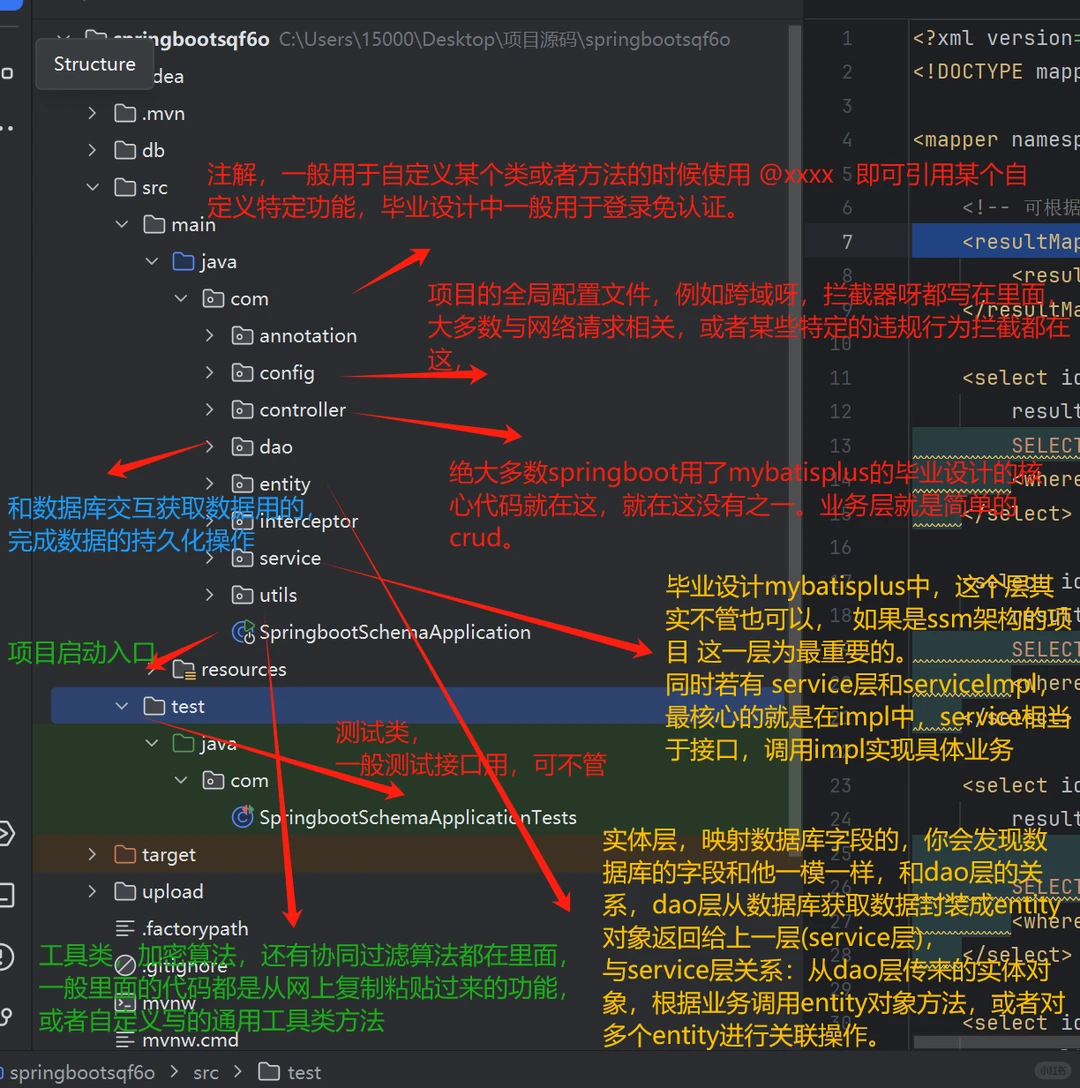Select line number 7 in the editor gutter
This screenshot has width=1080, height=1088.
click(846, 240)
